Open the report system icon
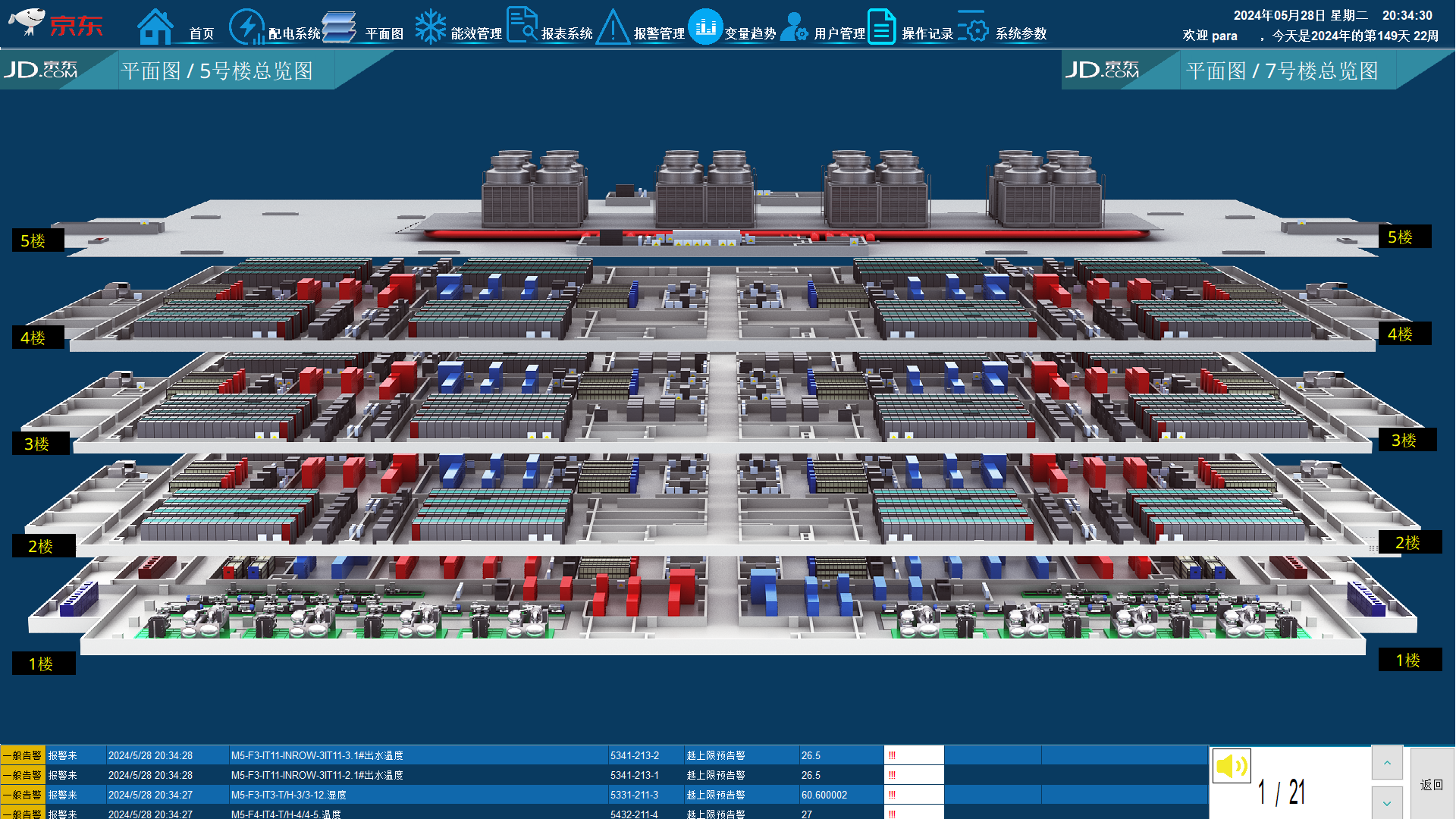The height and width of the screenshot is (819, 1456). point(522,25)
